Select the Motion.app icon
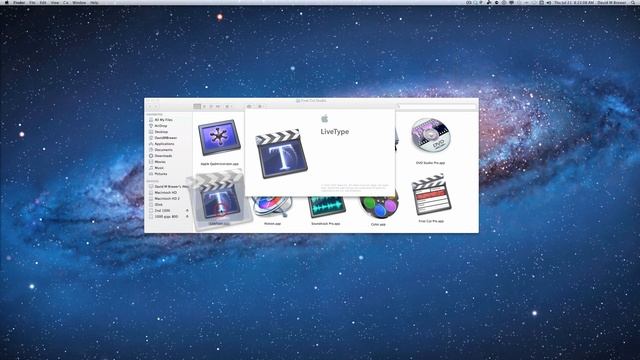The height and width of the screenshot is (360, 640). click(x=272, y=206)
